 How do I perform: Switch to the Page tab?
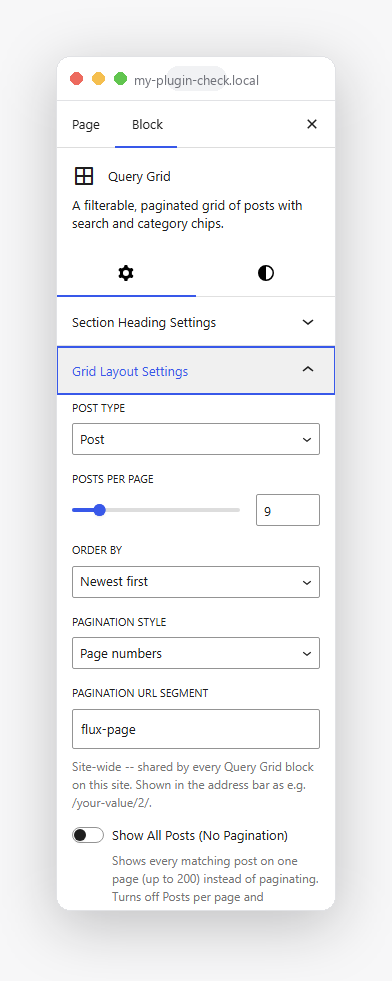click(x=86, y=125)
